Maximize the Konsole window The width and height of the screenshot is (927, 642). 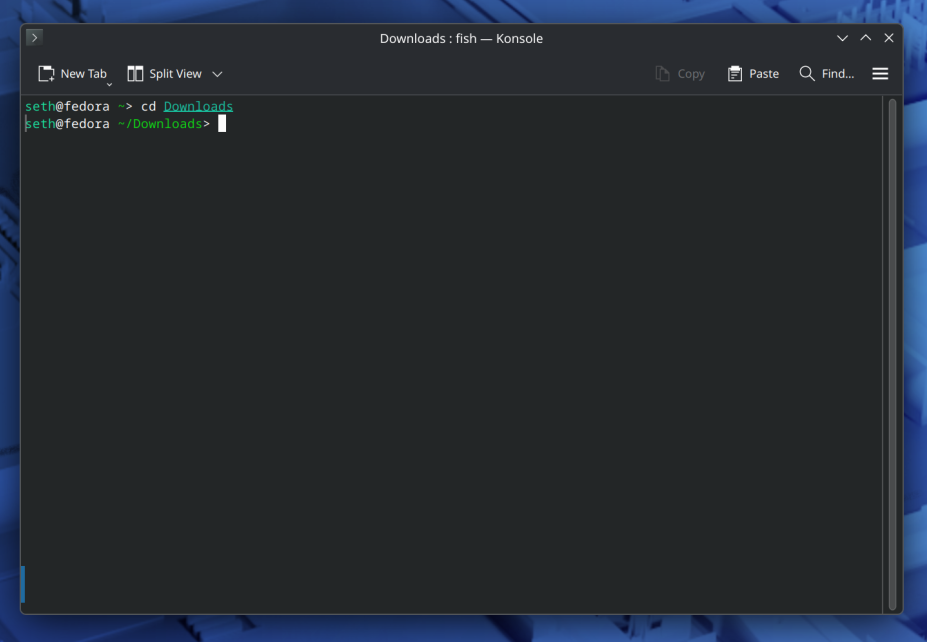tap(866, 38)
